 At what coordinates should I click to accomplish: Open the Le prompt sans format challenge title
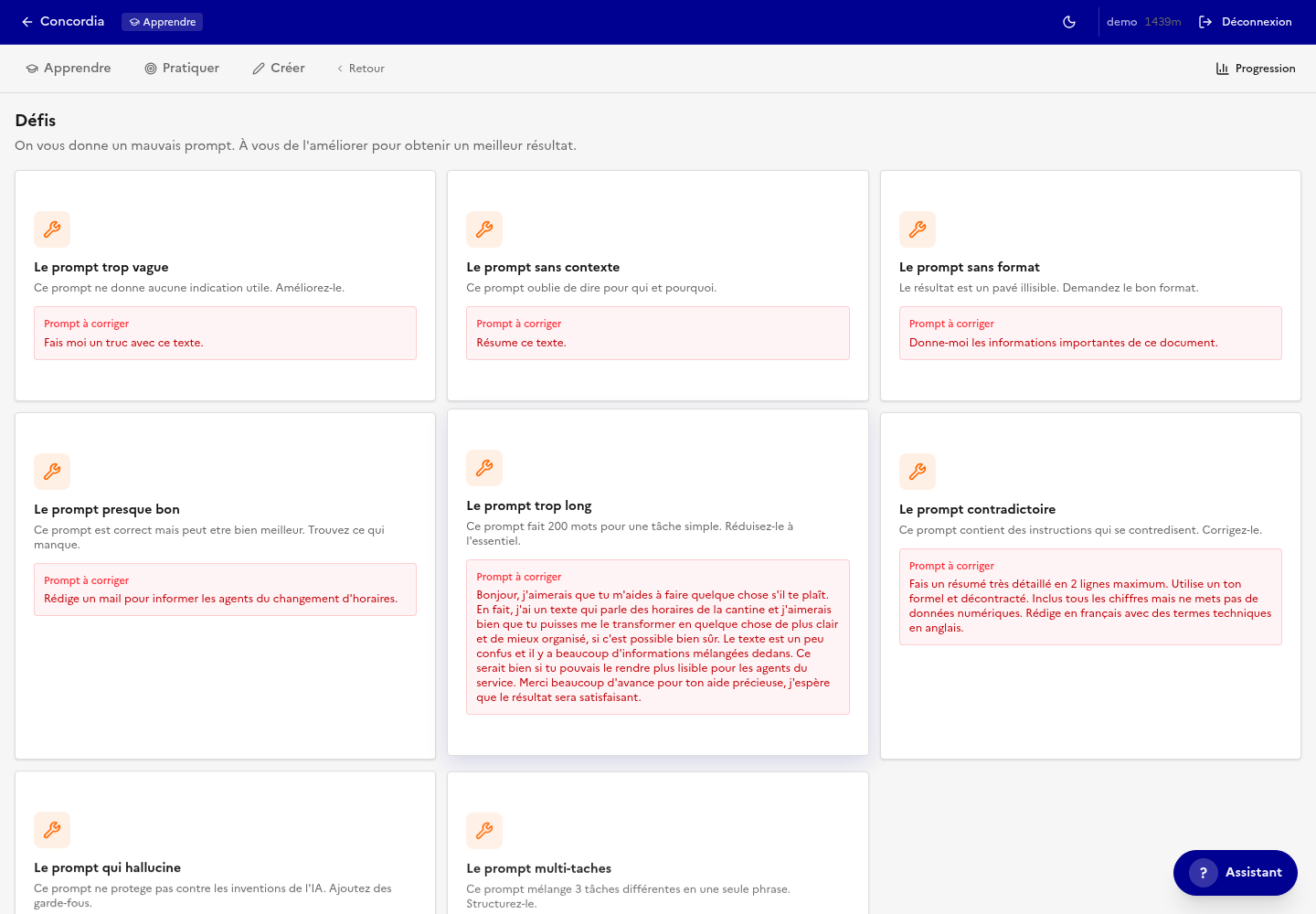[970, 267]
